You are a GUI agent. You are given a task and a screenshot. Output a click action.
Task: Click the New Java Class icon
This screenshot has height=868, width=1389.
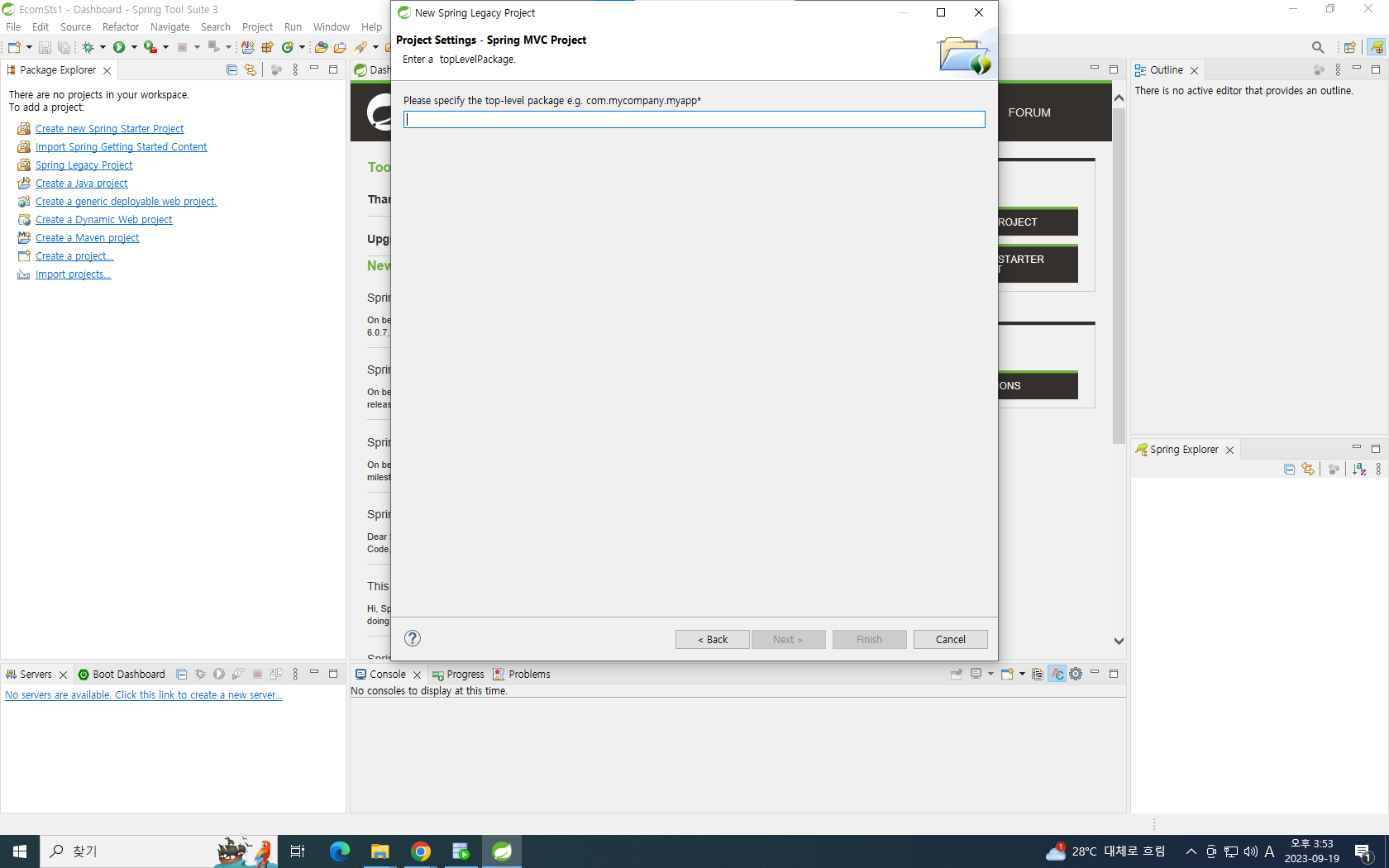click(x=288, y=47)
